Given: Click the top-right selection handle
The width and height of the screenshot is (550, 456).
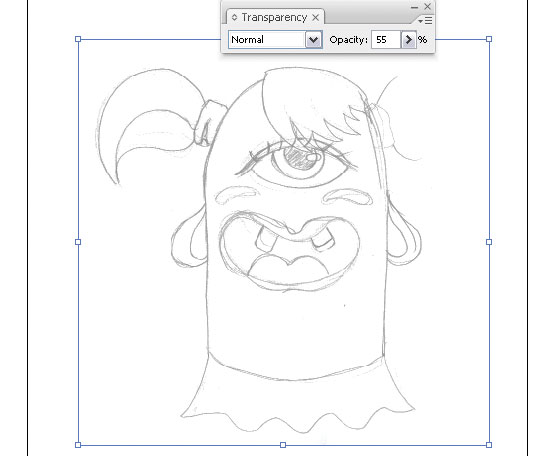Looking at the screenshot, I should tap(489, 39).
